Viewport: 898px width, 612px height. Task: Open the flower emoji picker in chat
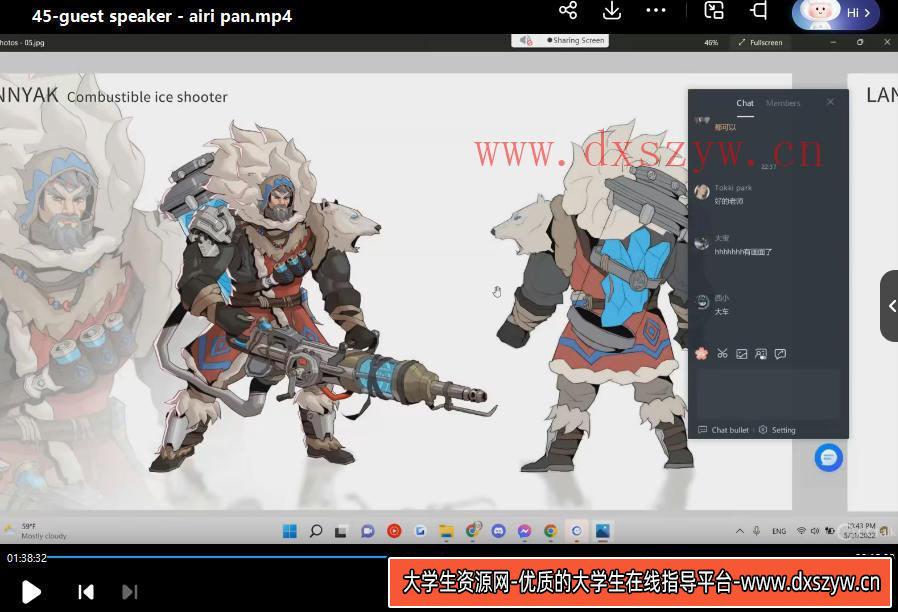point(701,354)
